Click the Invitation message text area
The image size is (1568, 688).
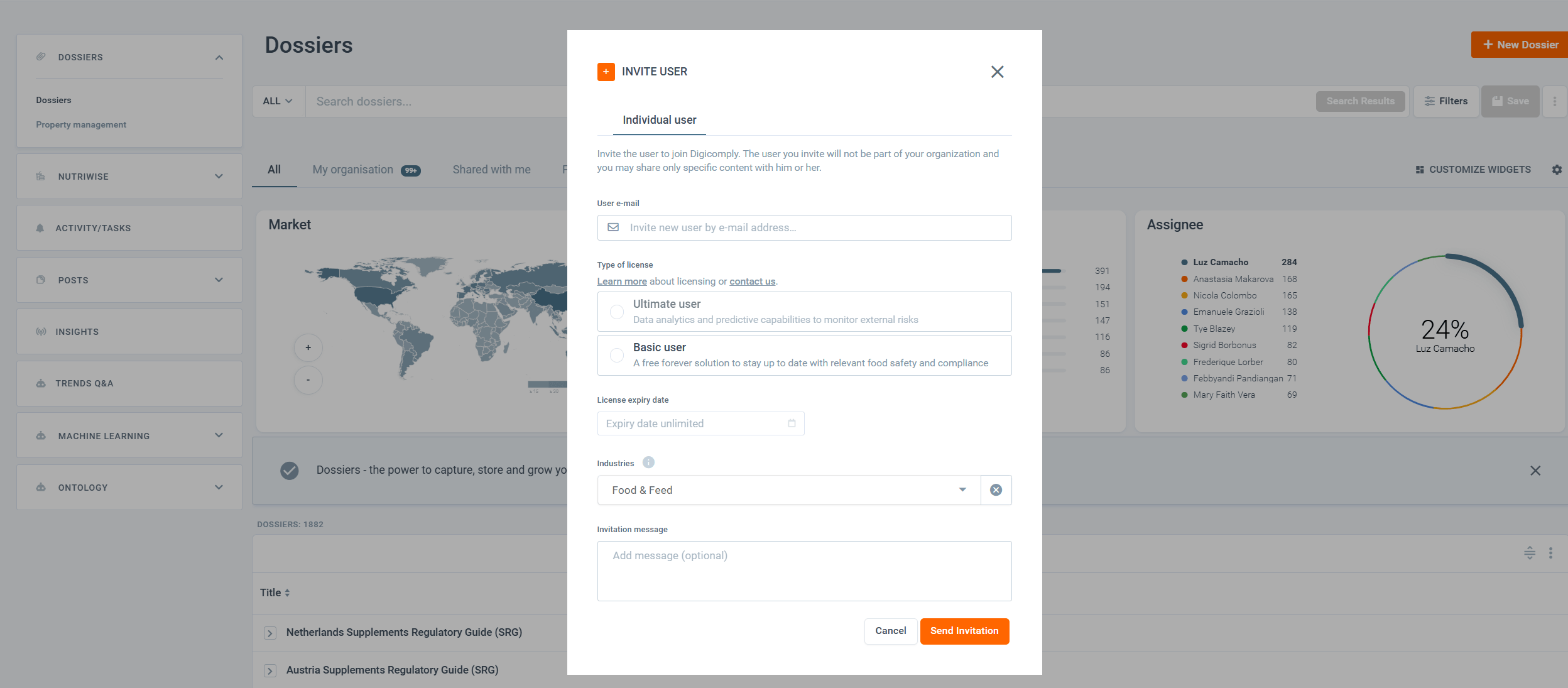click(x=804, y=571)
